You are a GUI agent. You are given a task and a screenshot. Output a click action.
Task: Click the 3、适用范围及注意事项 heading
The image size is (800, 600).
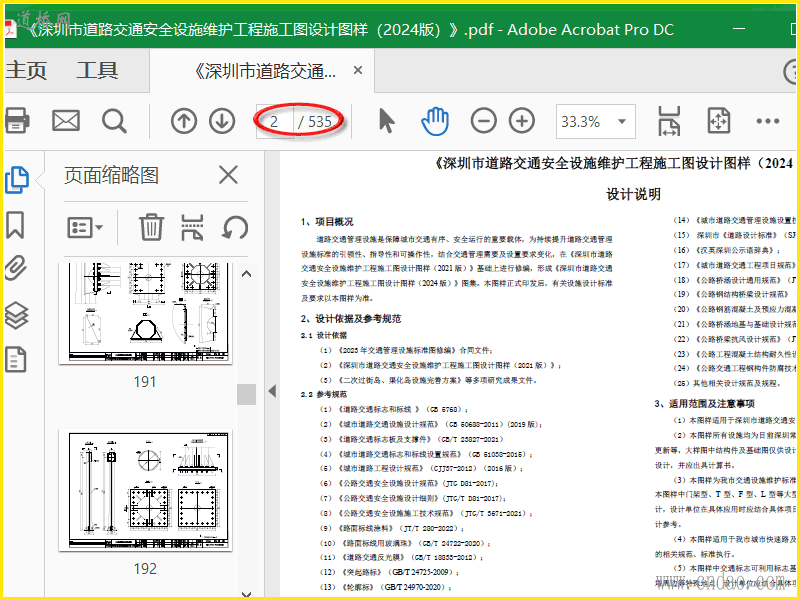[x=705, y=404]
